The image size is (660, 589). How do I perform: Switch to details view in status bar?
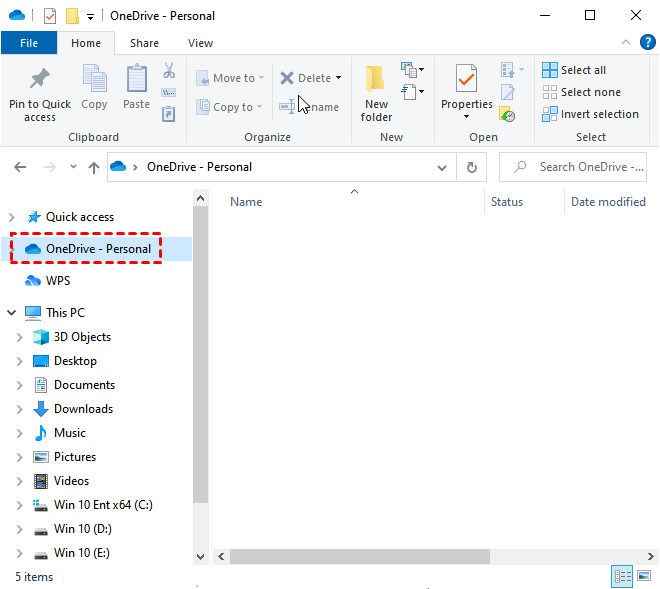622,577
